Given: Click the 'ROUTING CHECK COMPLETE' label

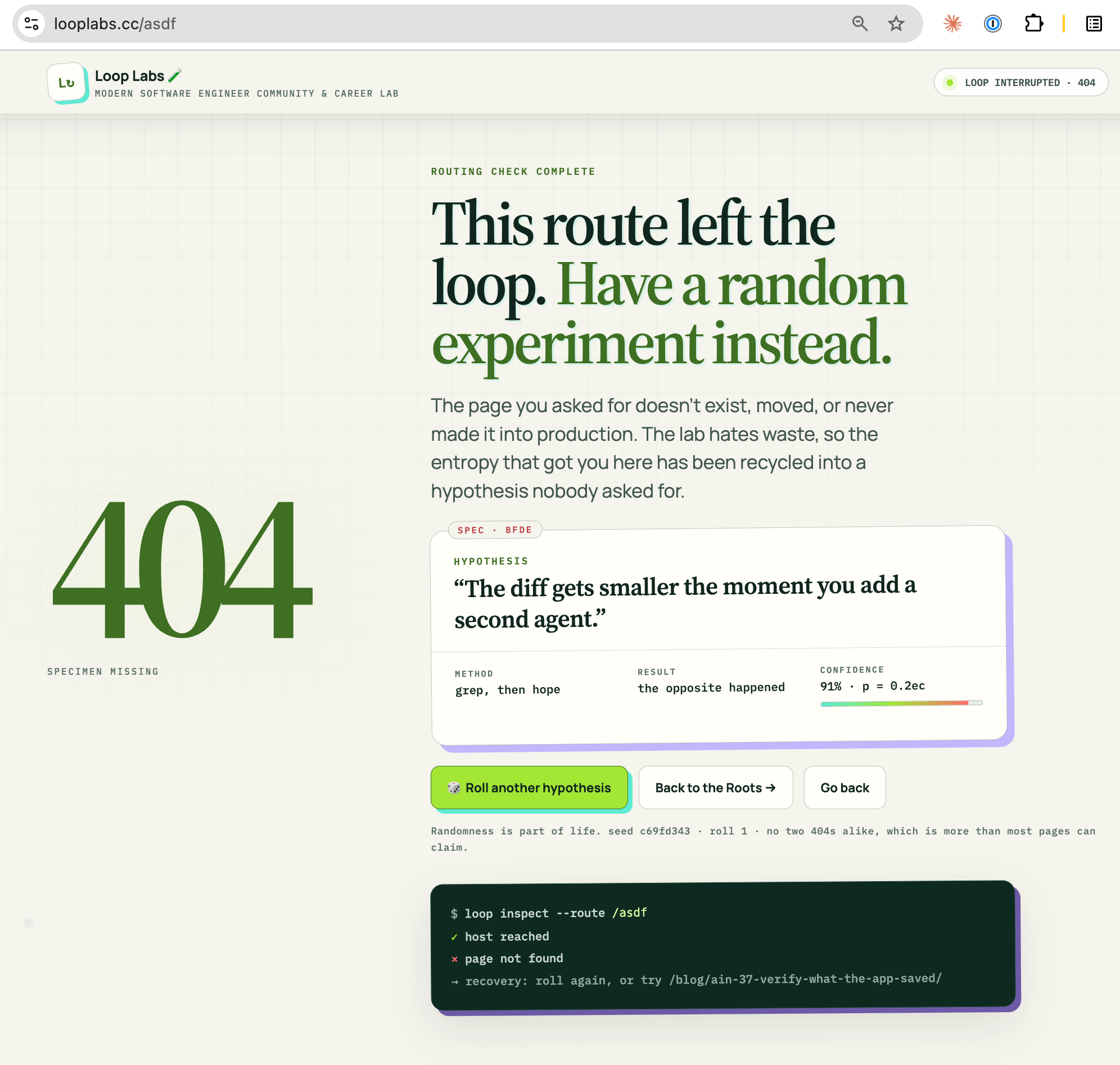Looking at the screenshot, I should pyautogui.click(x=513, y=172).
